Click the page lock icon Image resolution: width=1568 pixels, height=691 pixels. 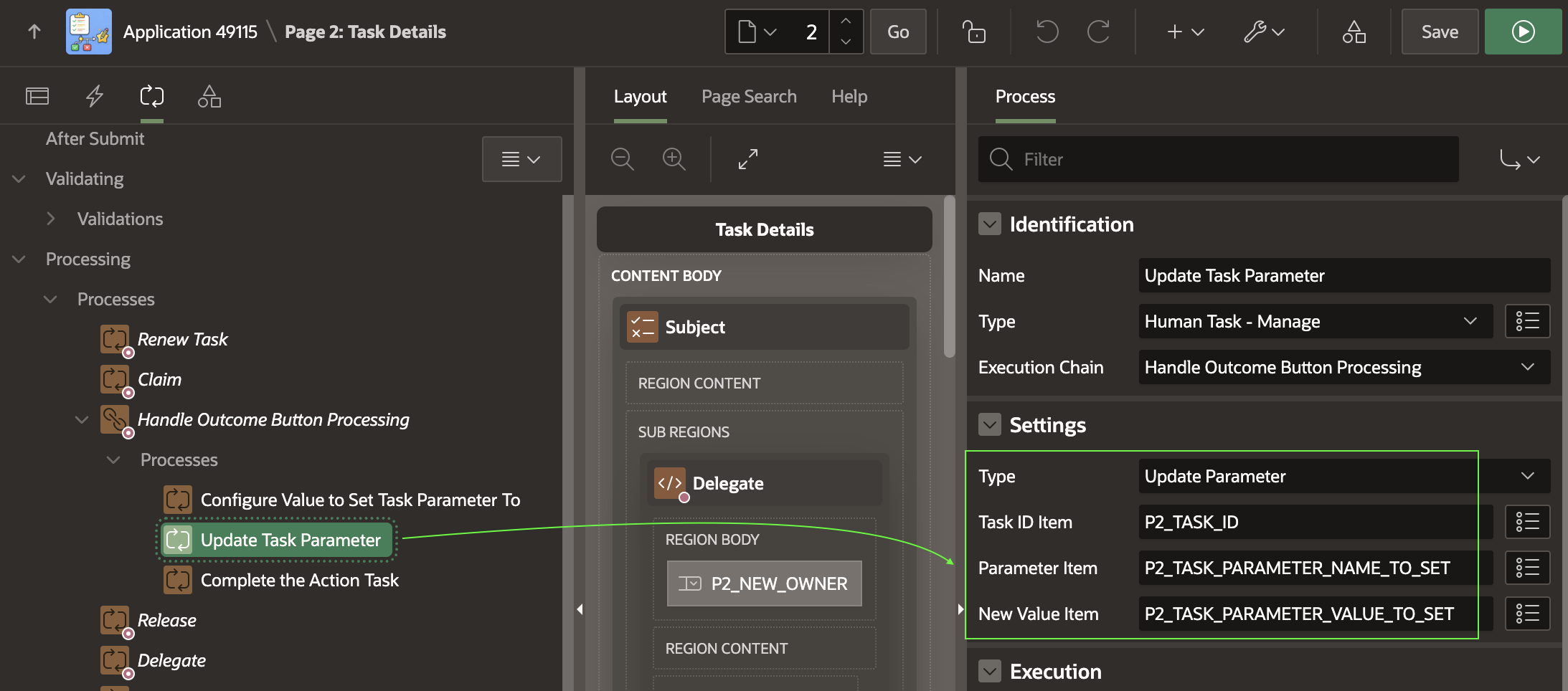click(973, 32)
